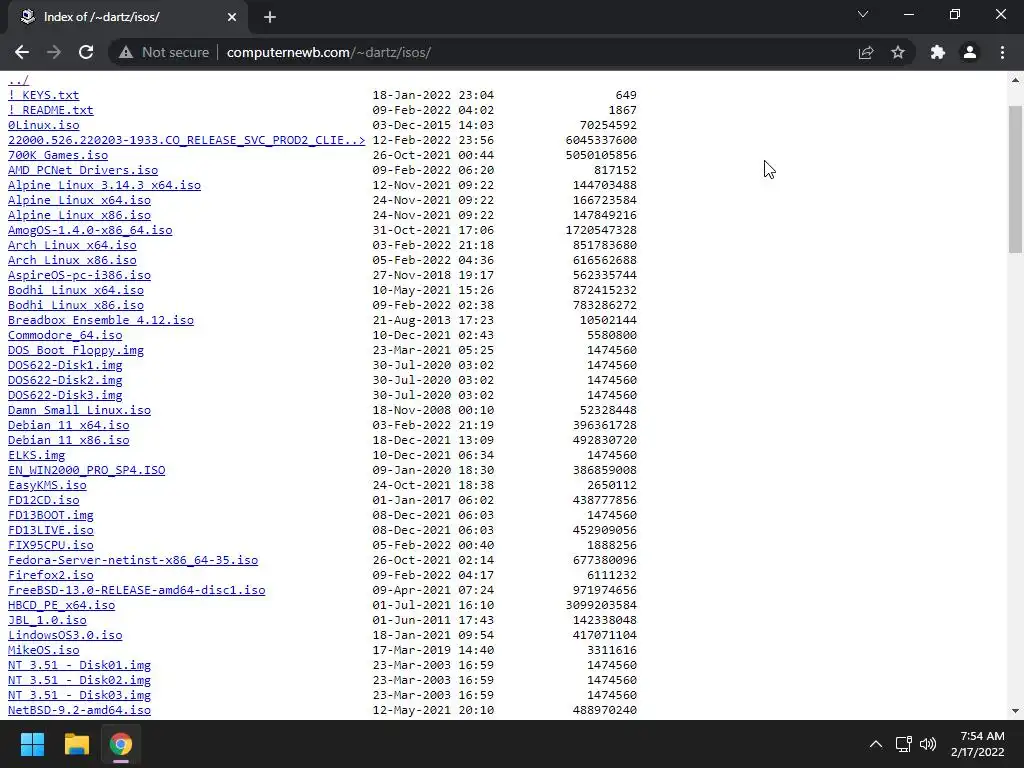The width and height of the screenshot is (1024, 768).
Task: Download Alpine_Linux_3.14.3_x64.iso
Action: 104,185
